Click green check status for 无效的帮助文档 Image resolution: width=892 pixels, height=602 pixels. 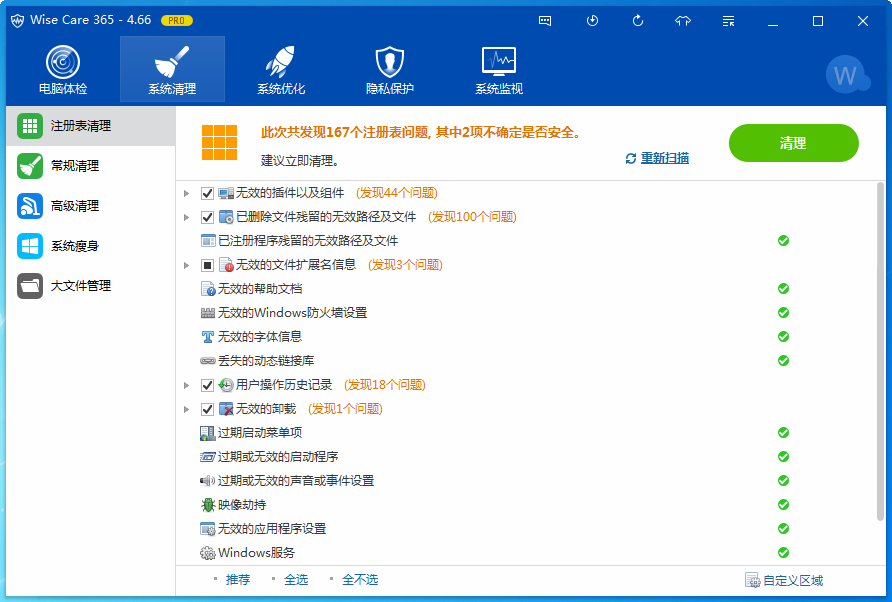(x=783, y=289)
